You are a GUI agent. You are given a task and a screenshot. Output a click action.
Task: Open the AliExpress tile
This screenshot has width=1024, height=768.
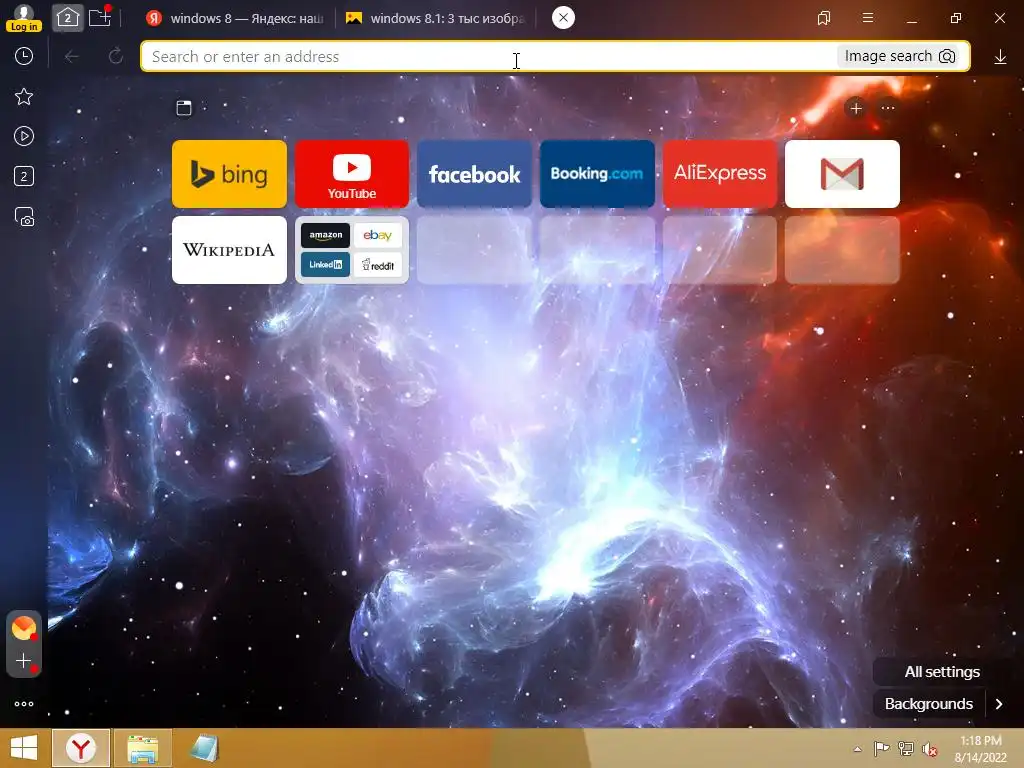point(720,174)
